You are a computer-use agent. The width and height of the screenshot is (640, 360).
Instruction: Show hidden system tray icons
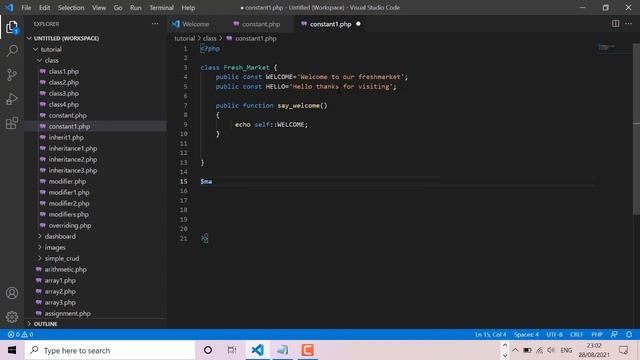(x=515, y=350)
